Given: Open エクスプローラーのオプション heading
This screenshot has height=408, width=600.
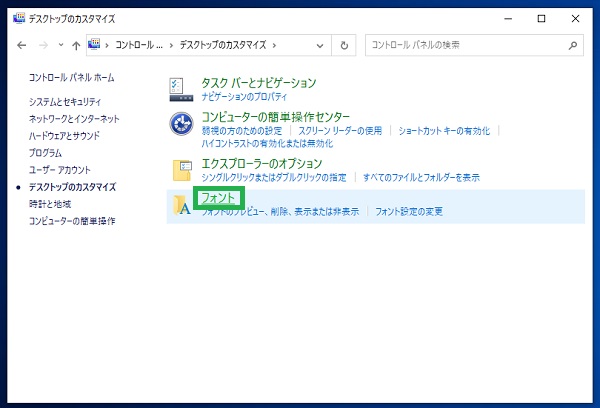Looking at the screenshot, I should coord(262,164).
